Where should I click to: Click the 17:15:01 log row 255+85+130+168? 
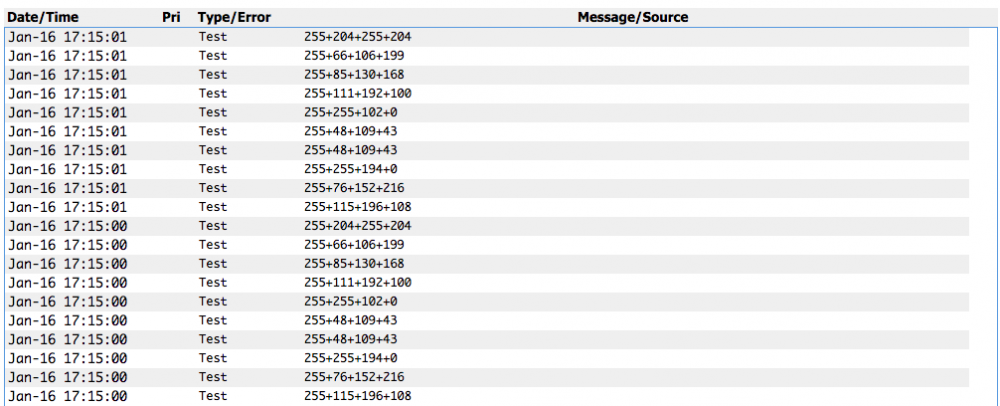(x=353, y=75)
